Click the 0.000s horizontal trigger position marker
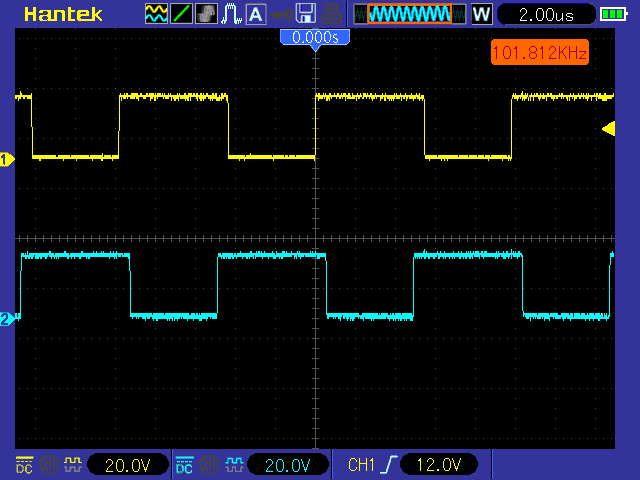640x480 pixels. [314, 37]
